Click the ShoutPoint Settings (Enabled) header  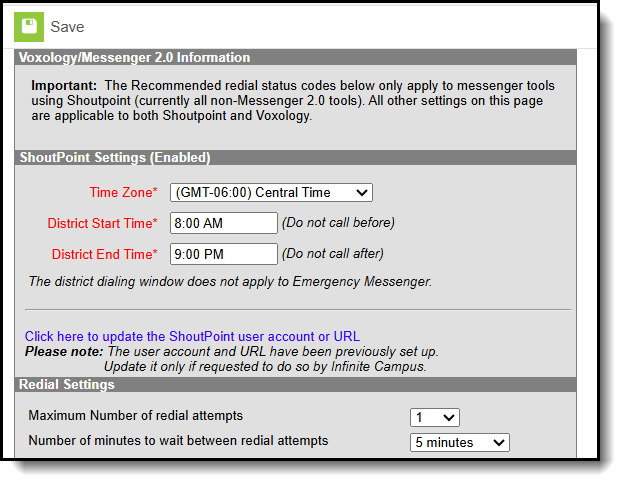(x=295, y=157)
